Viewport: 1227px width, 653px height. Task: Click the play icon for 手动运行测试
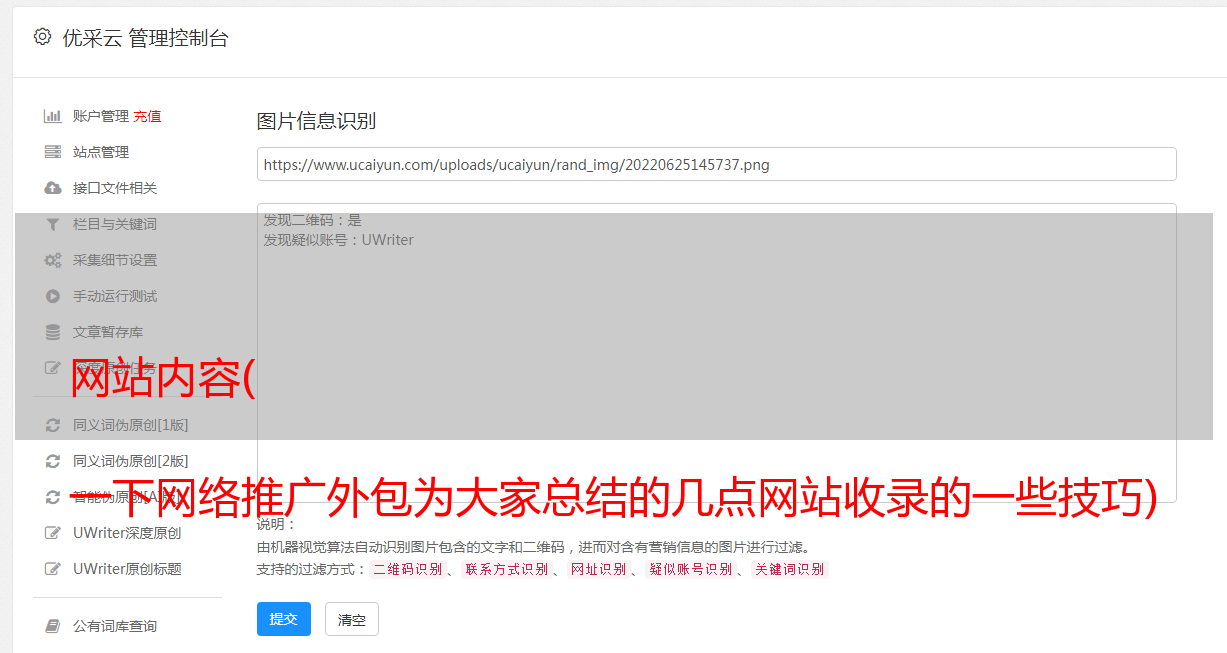pyautogui.click(x=53, y=296)
